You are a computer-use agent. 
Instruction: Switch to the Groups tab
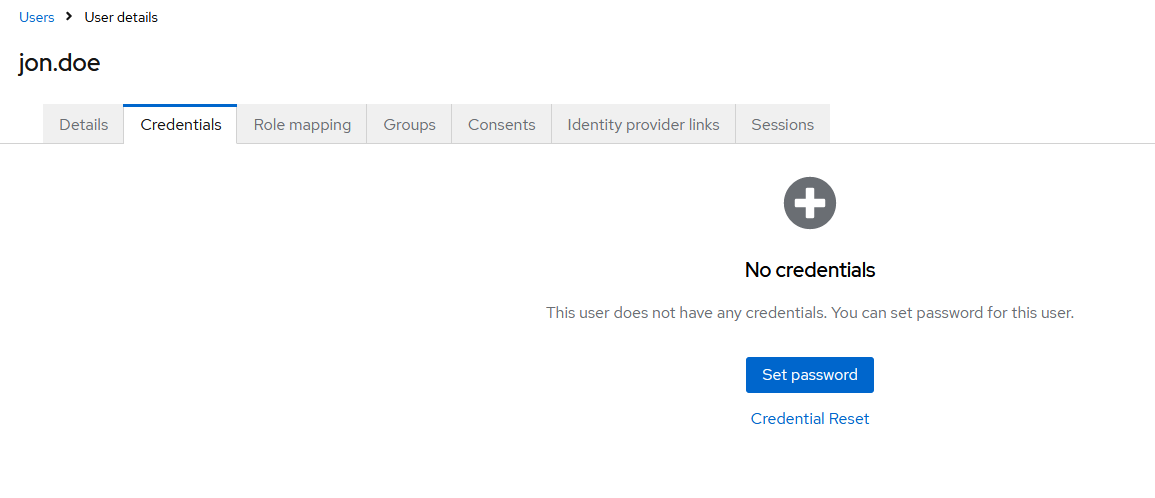(x=409, y=125)
